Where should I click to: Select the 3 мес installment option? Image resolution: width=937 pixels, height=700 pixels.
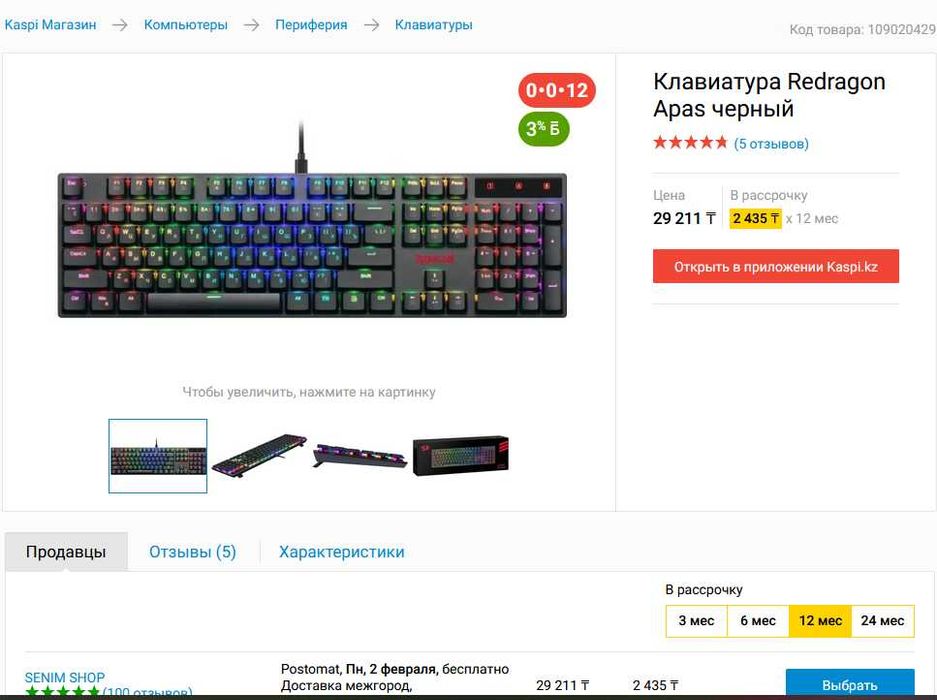[696, 621]
